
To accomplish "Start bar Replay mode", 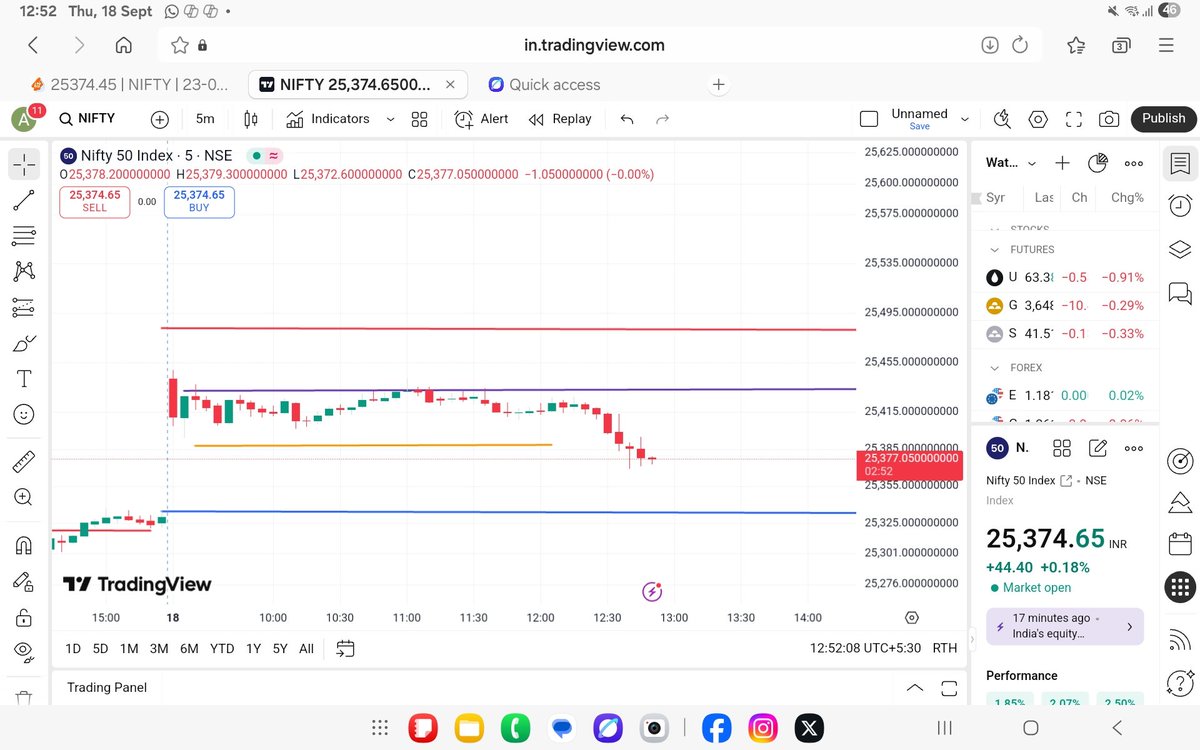I will tap(560, 119).
